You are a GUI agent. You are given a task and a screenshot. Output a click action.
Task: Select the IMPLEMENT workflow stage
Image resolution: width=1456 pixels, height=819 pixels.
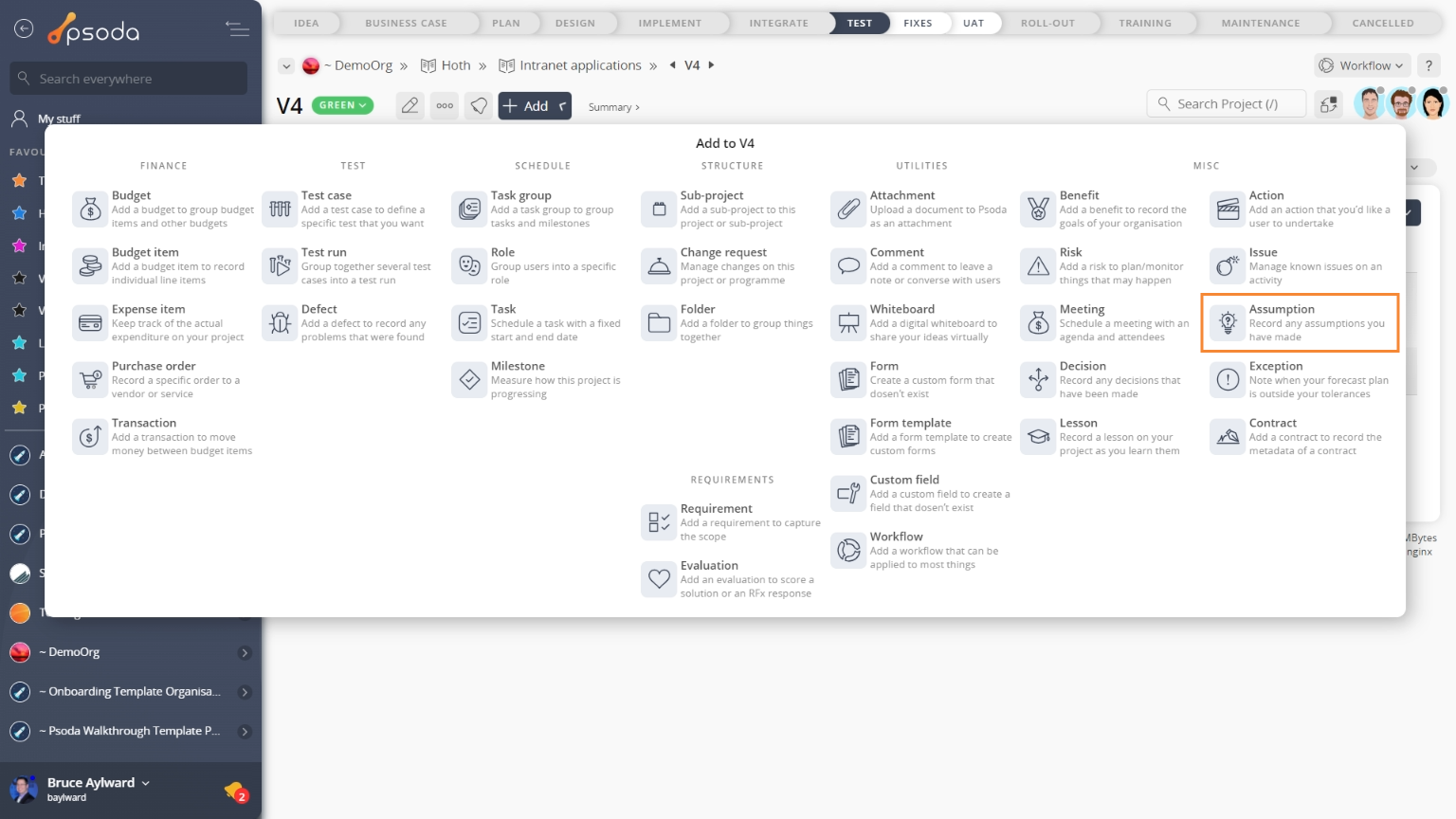point(669,23)
